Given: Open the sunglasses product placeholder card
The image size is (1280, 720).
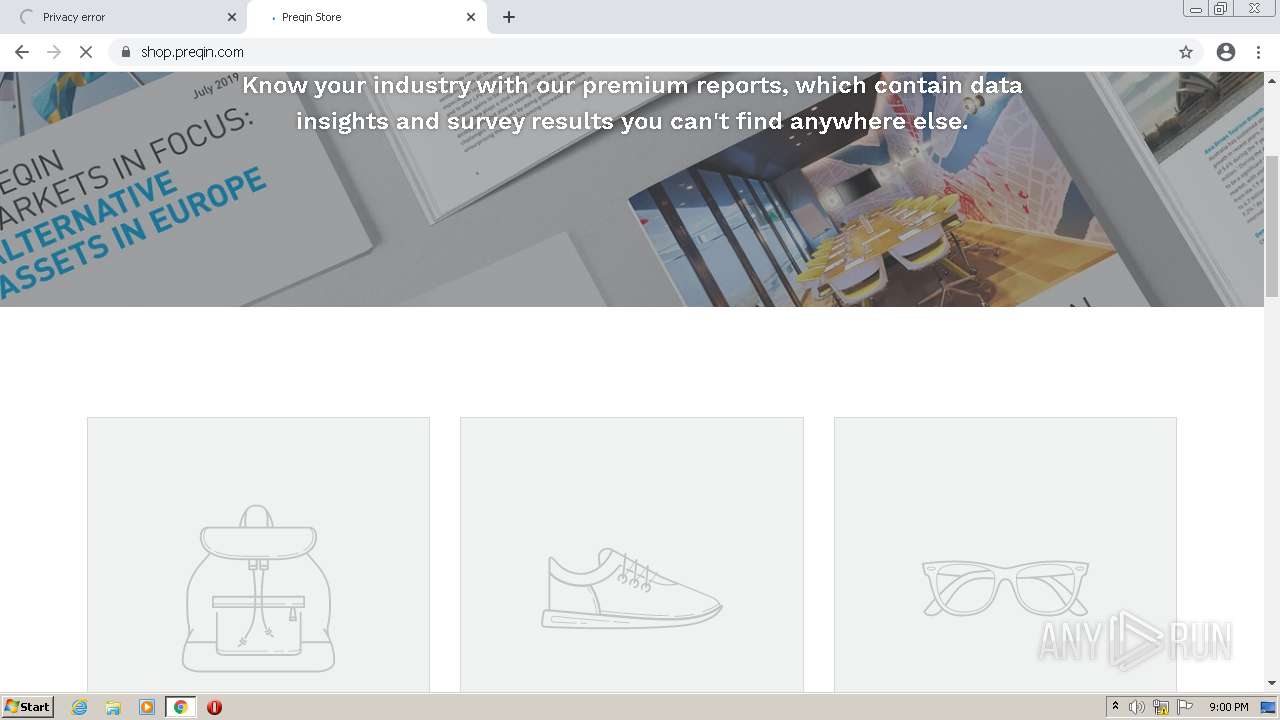Looking at the screenshot, I should pos(1005,555).
